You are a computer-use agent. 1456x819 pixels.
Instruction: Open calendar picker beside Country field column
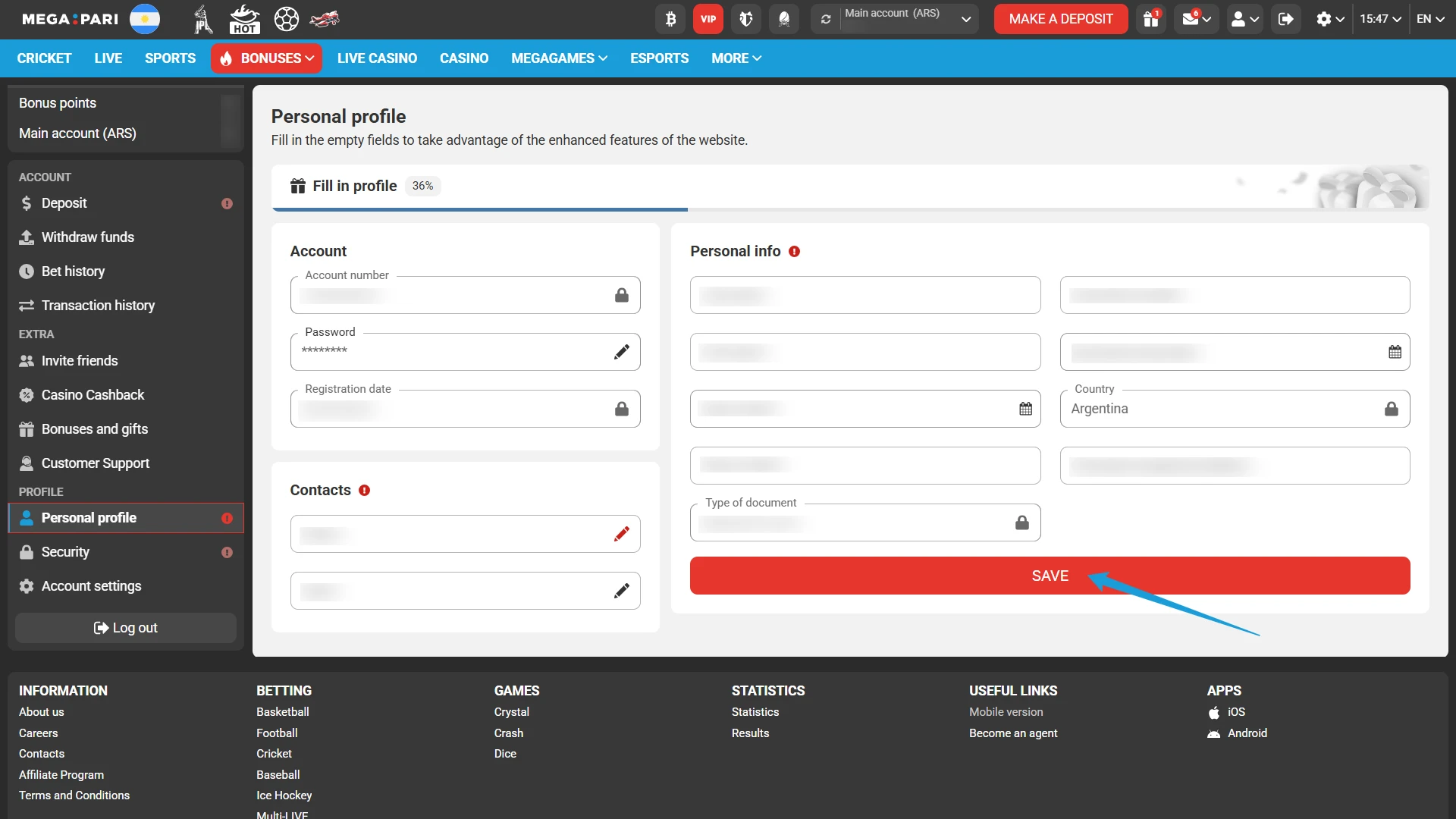(1395, 352)
